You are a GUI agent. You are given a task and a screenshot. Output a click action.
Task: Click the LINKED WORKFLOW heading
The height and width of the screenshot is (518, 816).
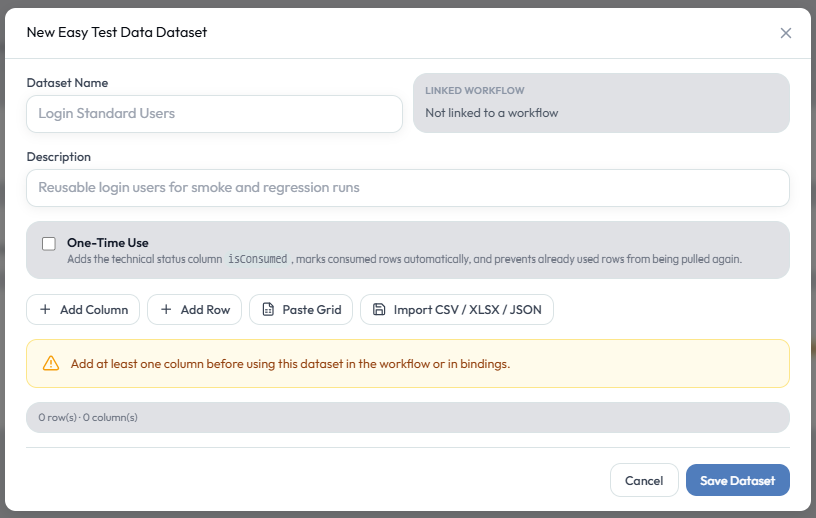[x=475, y=91]
